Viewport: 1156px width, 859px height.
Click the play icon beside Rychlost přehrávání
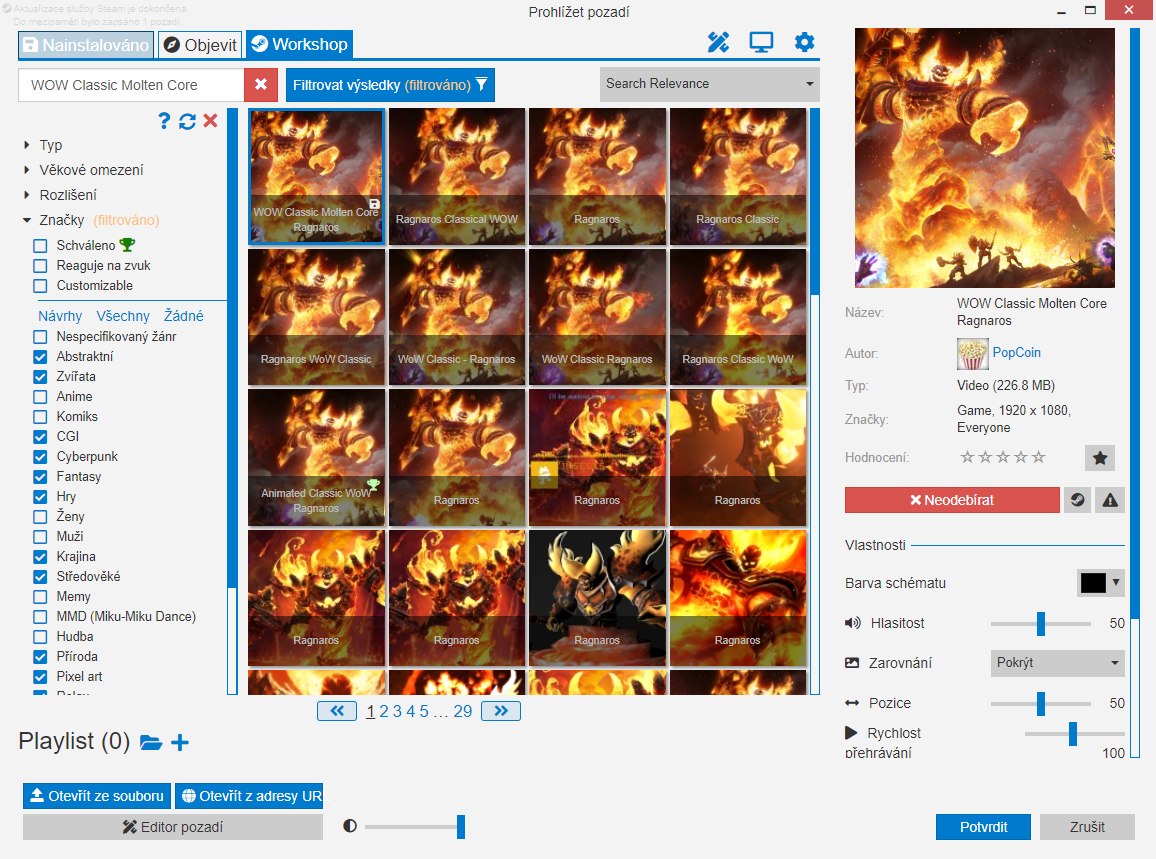coord(852,733)
